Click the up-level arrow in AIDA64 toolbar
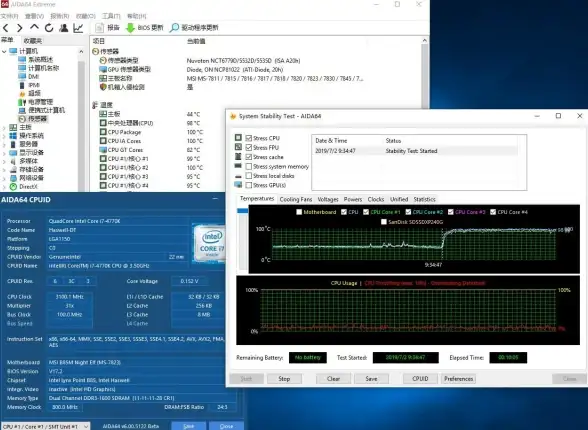The image size is (588, 430). click(x=34, y=27)
